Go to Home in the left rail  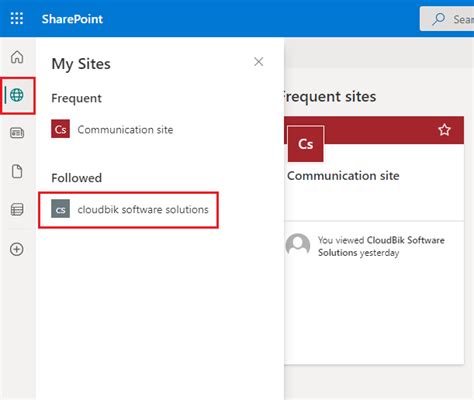point(17,57)
